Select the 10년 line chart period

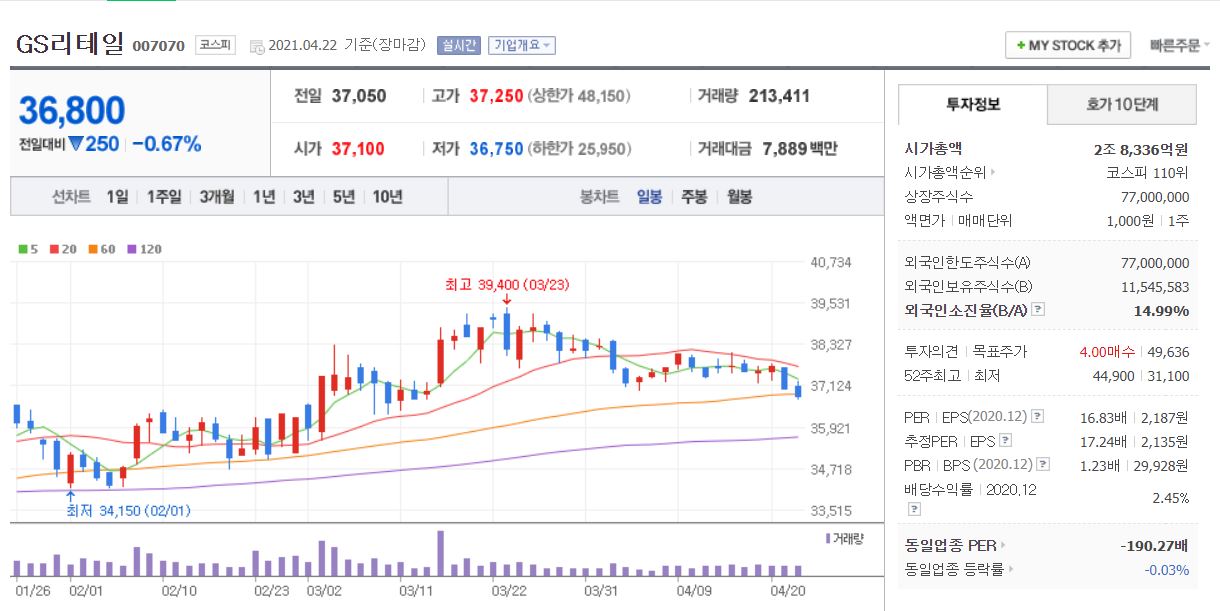387,197
